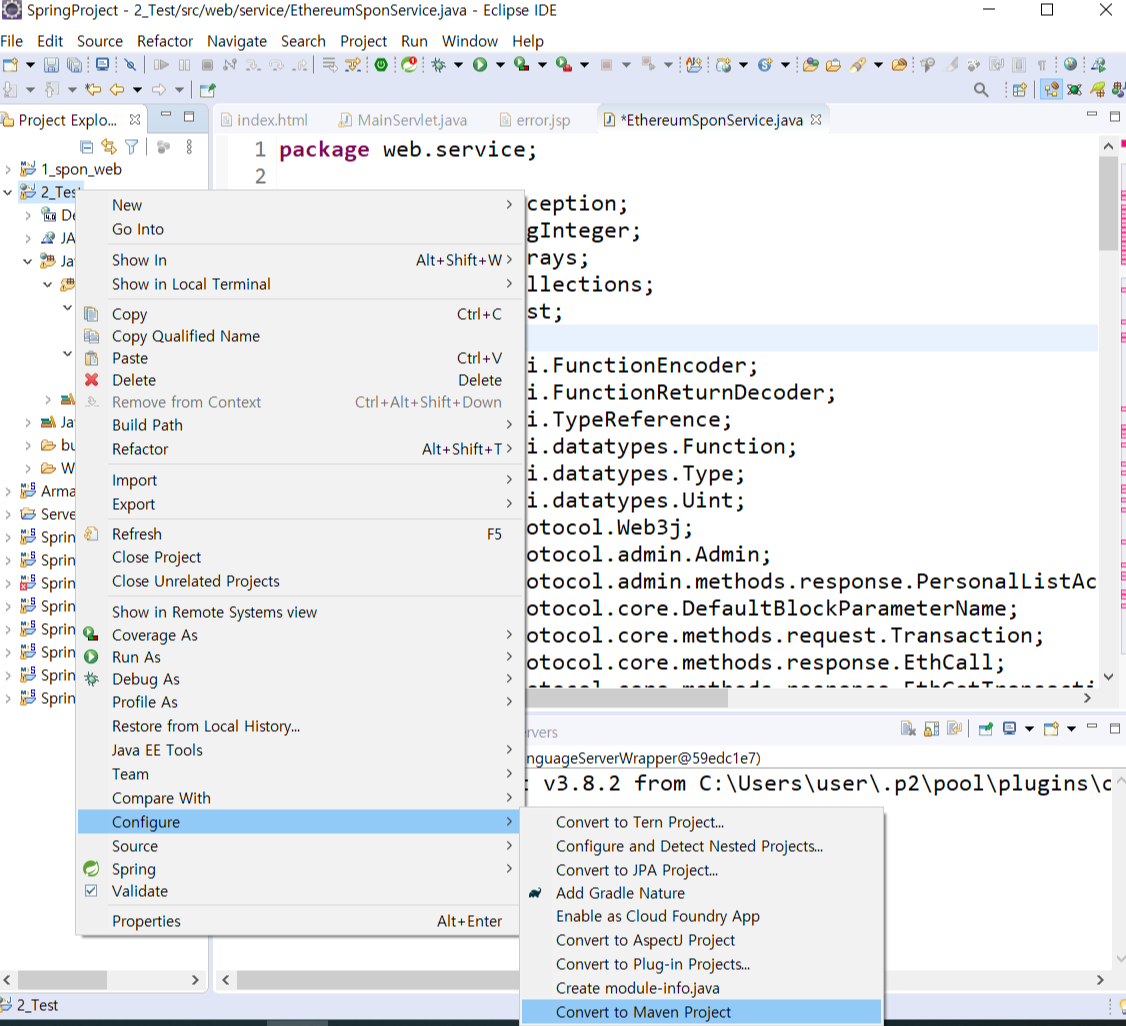Image resolution: width=1126 pixels, height=1026 pixels.
Task: Toggle the Validate checkbox menu item
Action: 91,890
